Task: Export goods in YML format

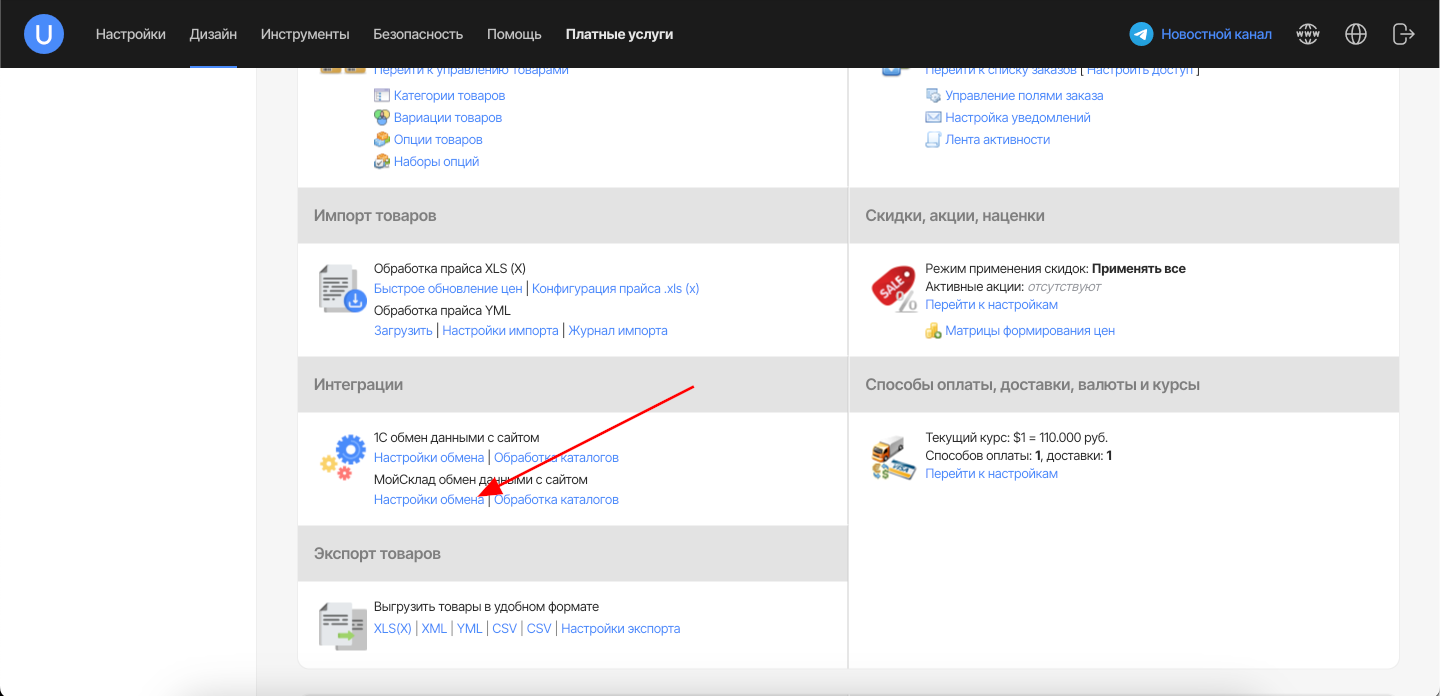Action: 469,629
